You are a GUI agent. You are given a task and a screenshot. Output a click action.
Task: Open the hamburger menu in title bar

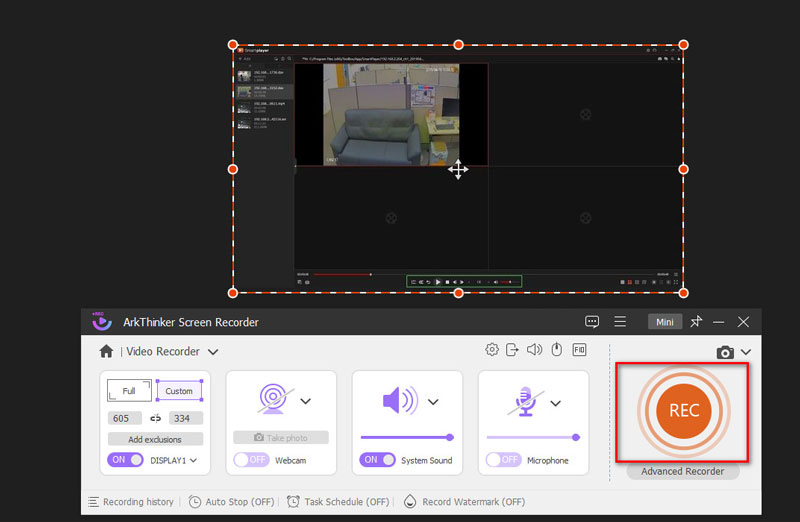(x=620, y=321)
